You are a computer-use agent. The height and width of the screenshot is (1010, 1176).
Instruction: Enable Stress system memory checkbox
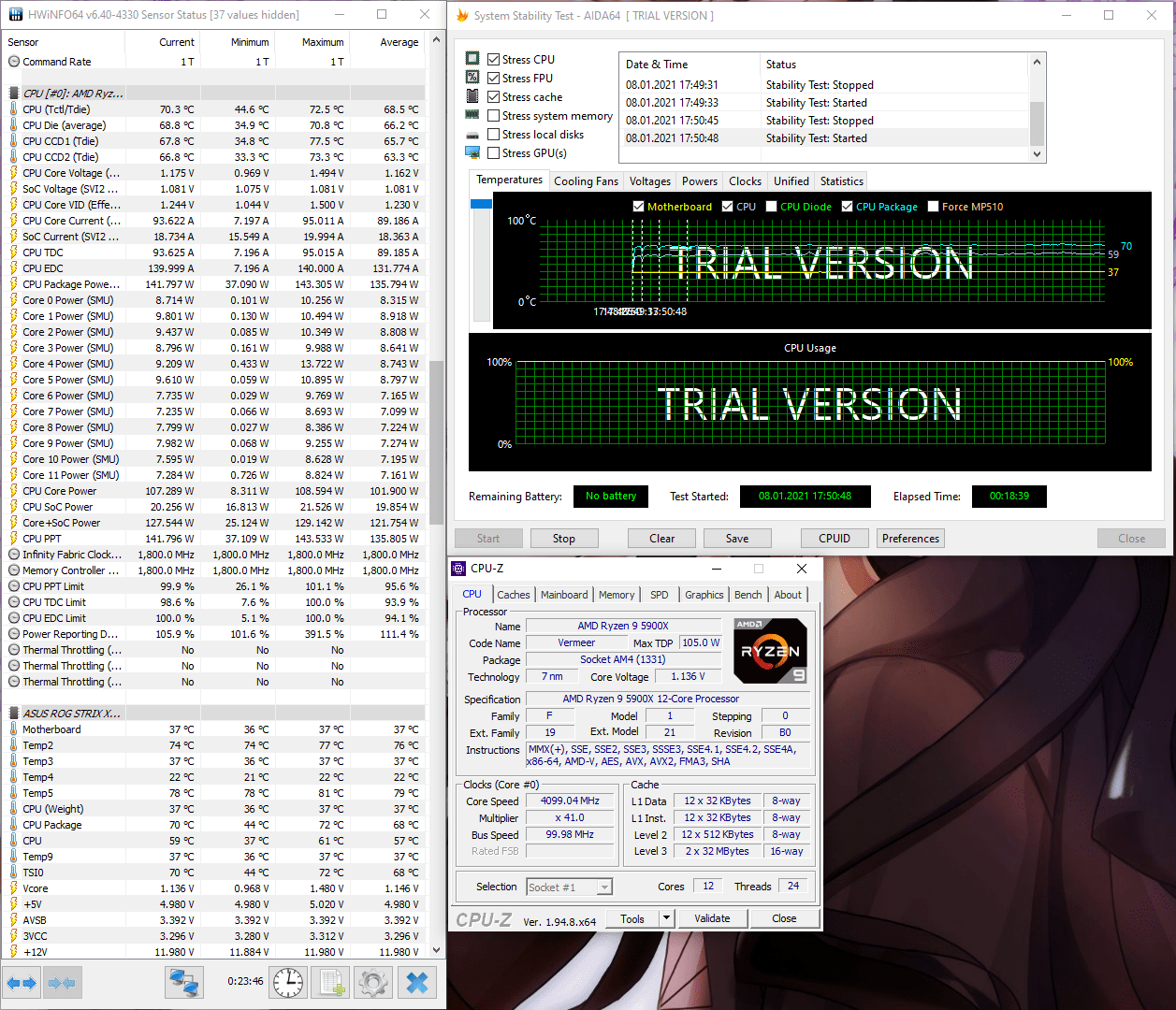pos(493,116)
